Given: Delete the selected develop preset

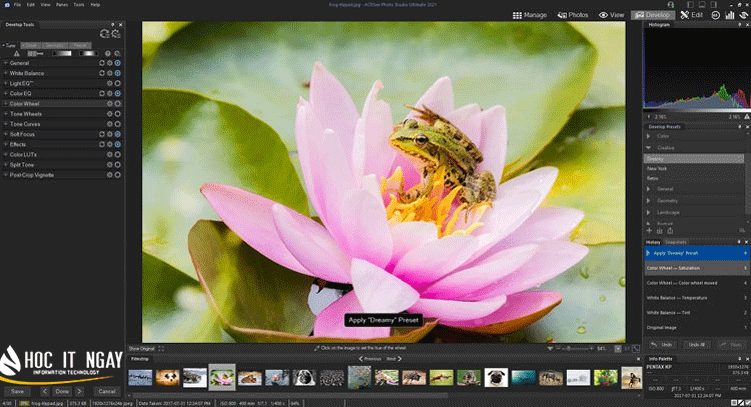Looking at the screenshot, I should click(660, 231).
